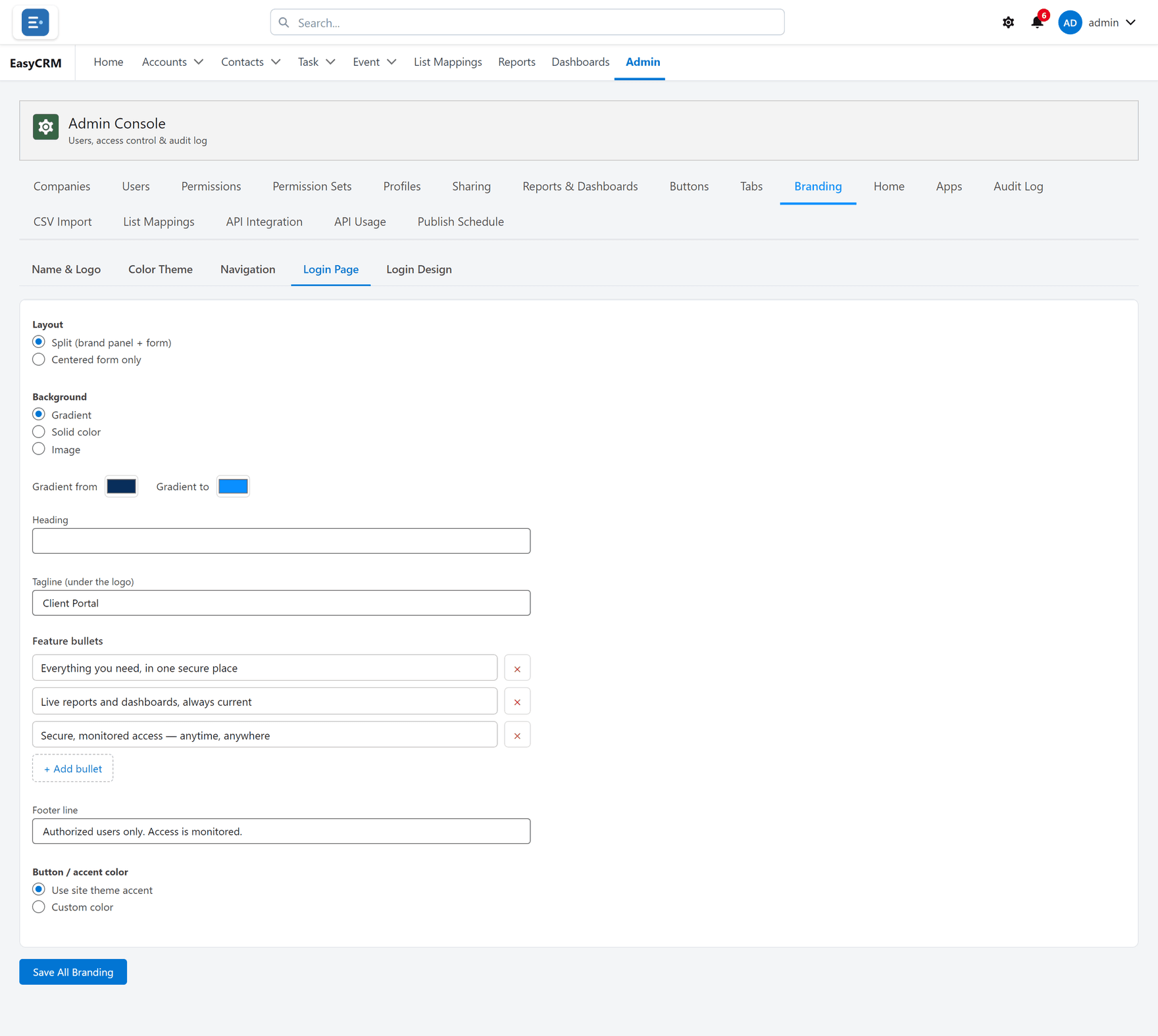Open Dashboards in top navigation

click(580, 62)
